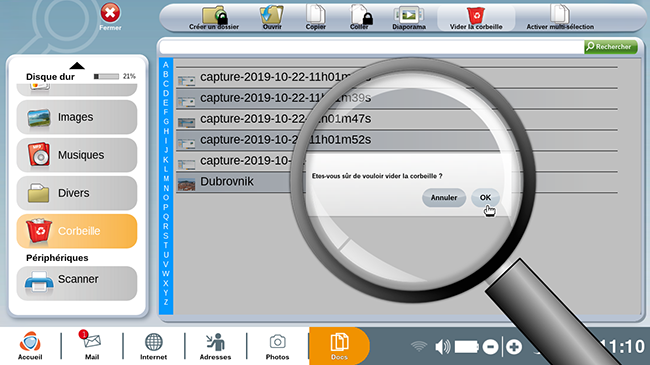The width and height of the screenshot is (650, 365).
Task: Jump to letter S in index
Action: click(x=166, y=236)
